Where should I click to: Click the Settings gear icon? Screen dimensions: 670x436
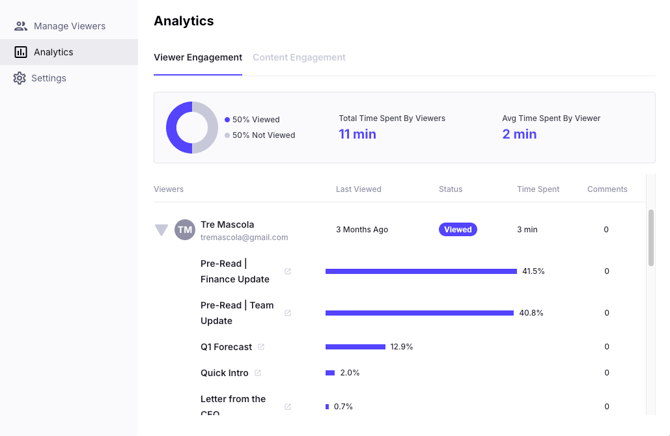(19, 78)
